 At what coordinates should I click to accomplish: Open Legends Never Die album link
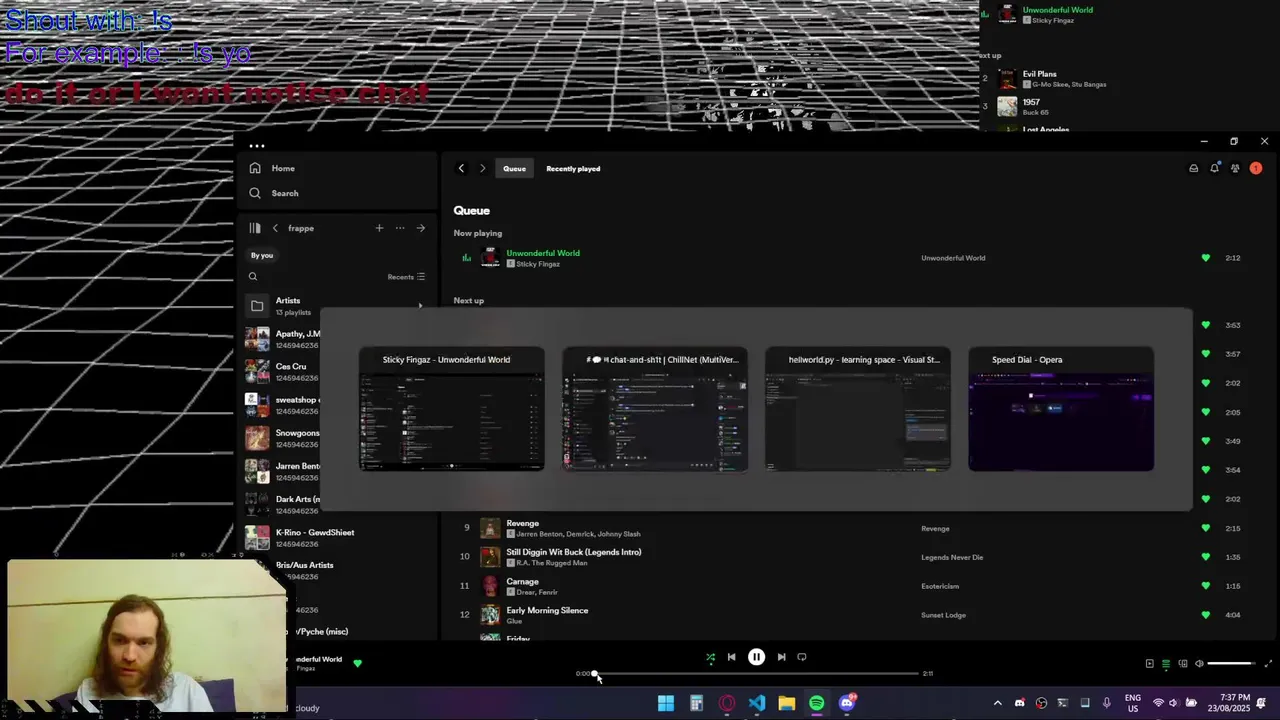(x=952, y=557)
